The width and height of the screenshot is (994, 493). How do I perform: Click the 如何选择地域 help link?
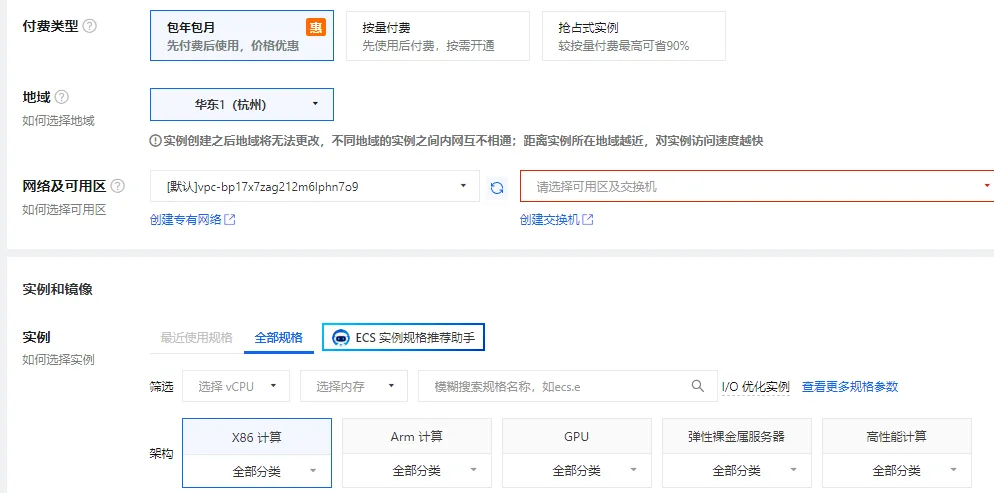click(x=58, y=120)
